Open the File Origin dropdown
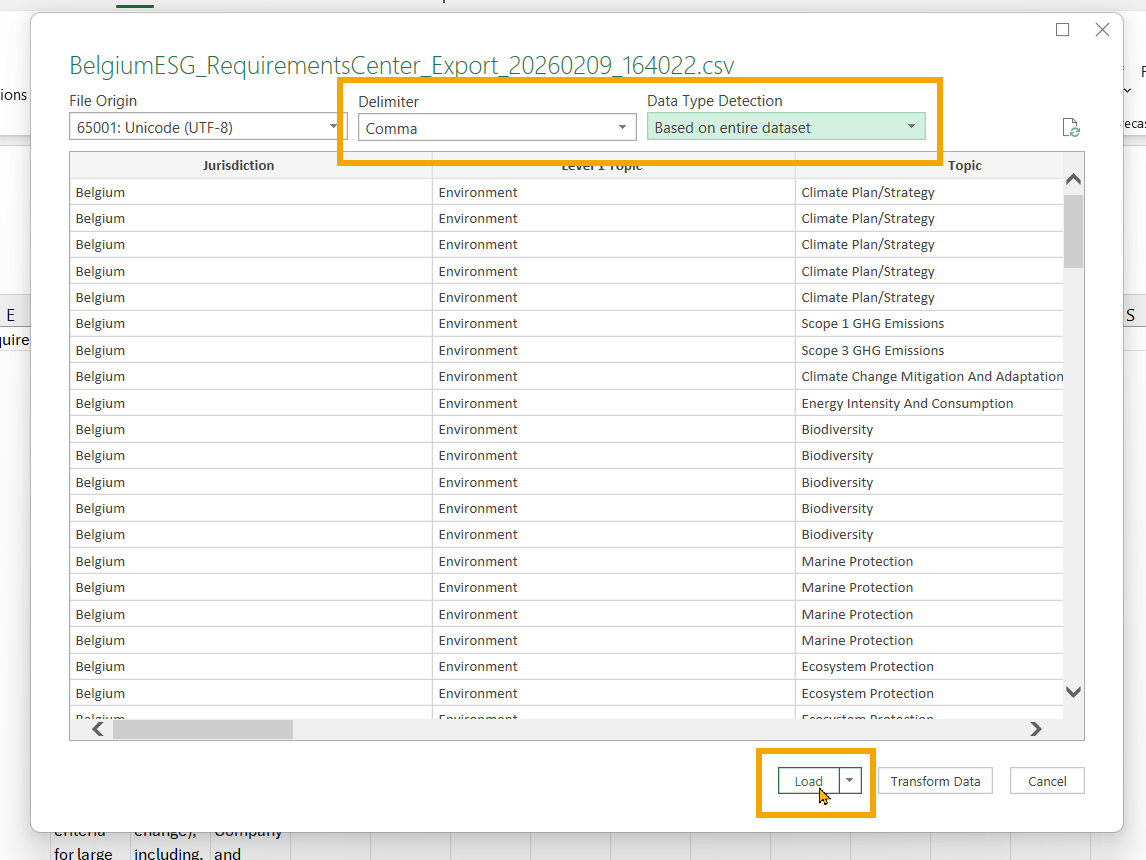The height and width of the screenshot is (860, 1146). (x=208, y=127)
